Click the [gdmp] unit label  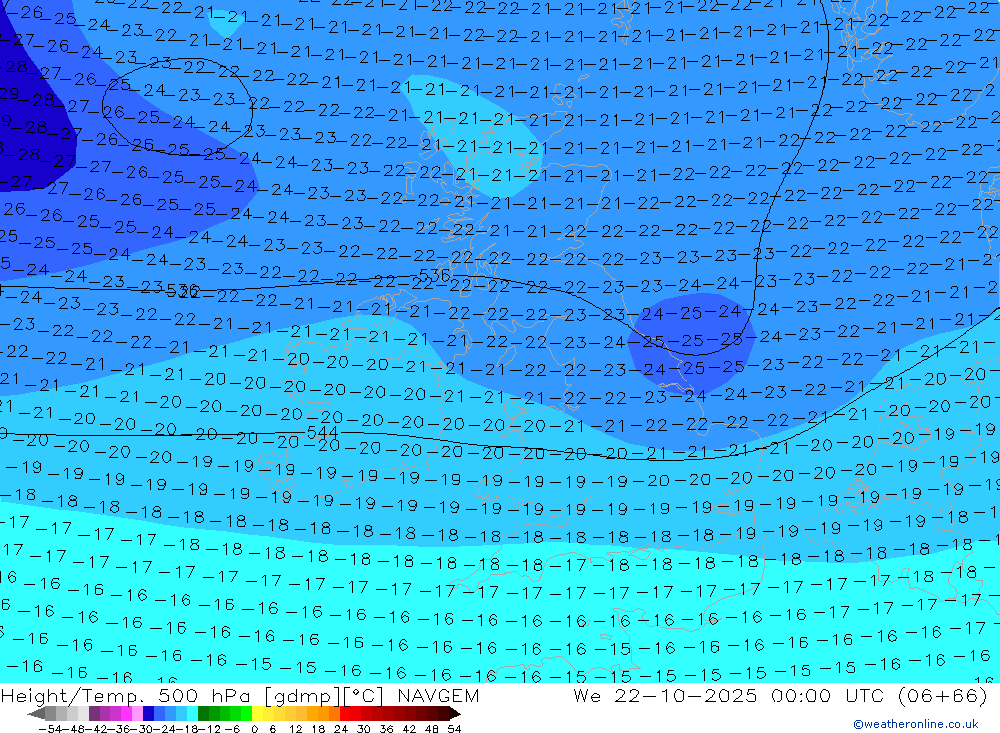coord(302,696)
